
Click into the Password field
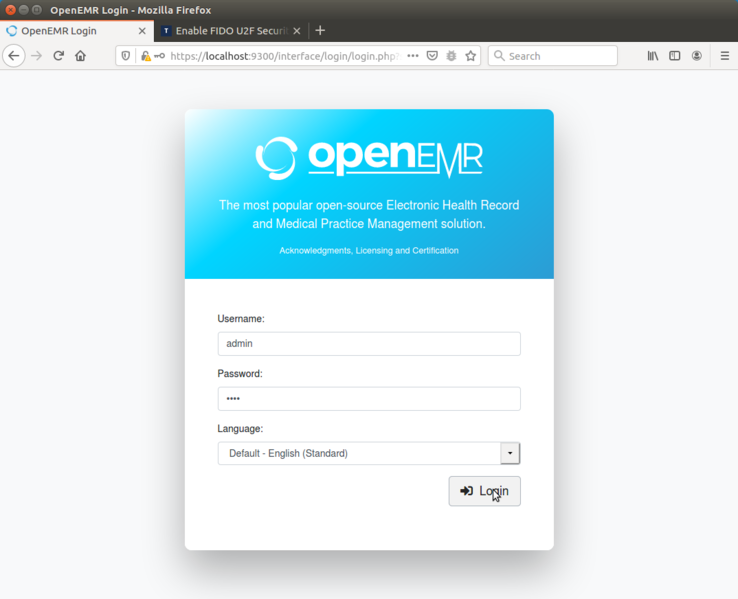[x=369, y=398]
